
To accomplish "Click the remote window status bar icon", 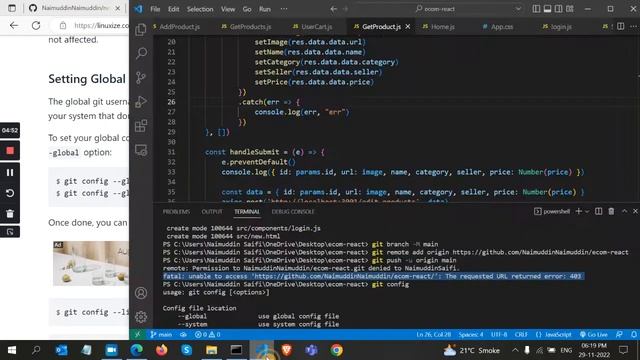I will coord(138,334).
